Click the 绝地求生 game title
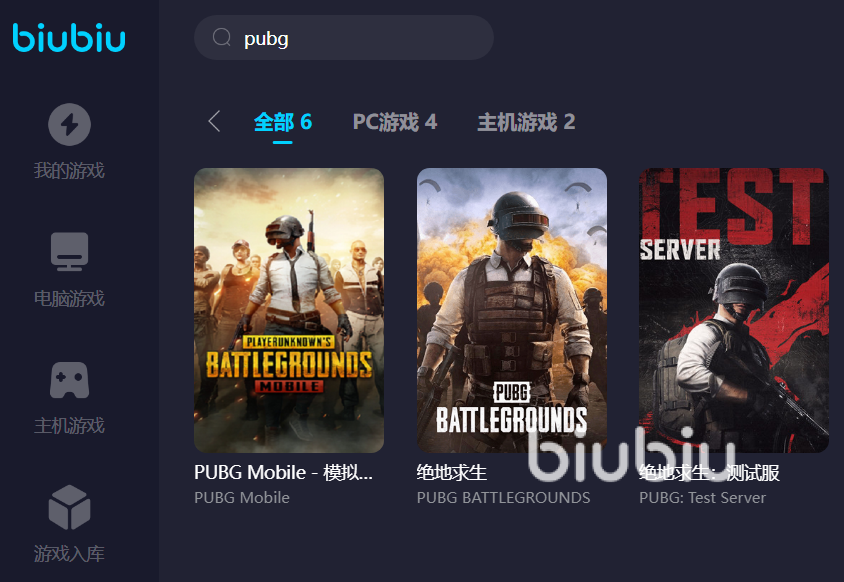This screenshot has width=844, height=582. pyautogui.click(x=452, y=473)
